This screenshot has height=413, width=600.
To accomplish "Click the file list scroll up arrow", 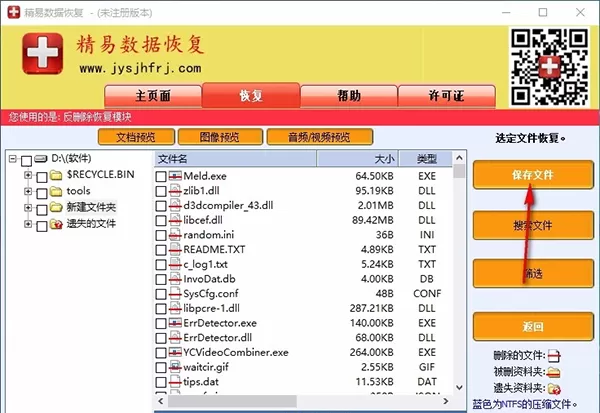I will click(459, 158).
